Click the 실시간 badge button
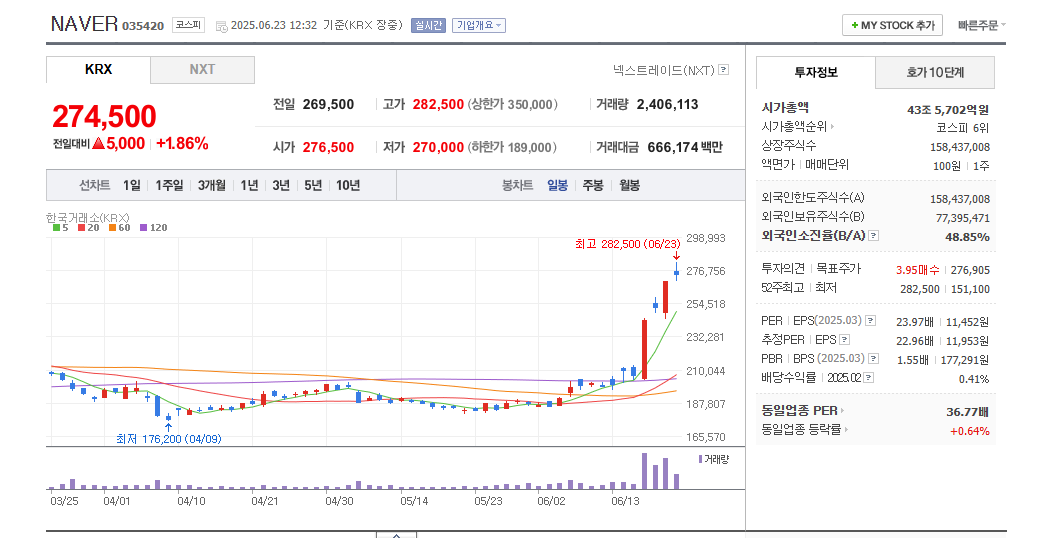The width and height of the screenshot is (1059, 538). 428,26
